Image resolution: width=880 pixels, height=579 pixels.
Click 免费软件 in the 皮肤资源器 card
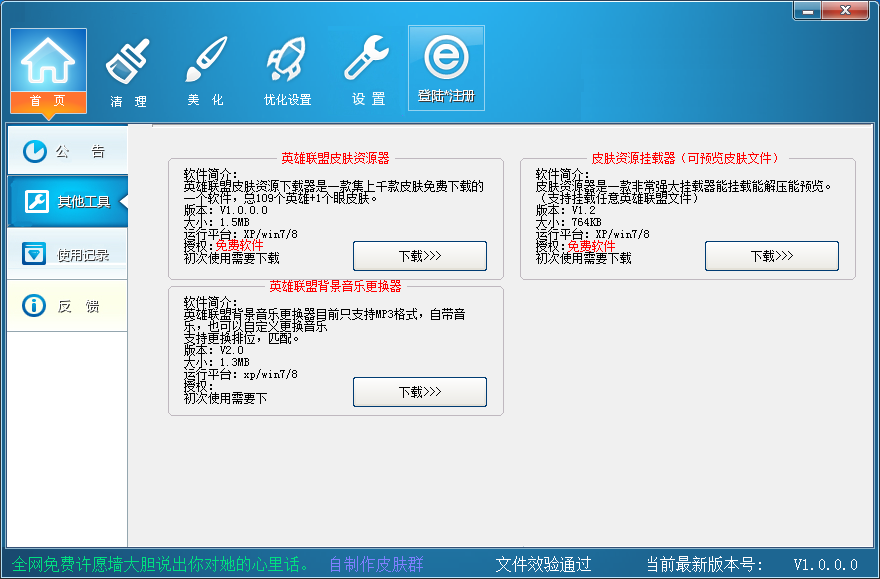click(240, 246)
